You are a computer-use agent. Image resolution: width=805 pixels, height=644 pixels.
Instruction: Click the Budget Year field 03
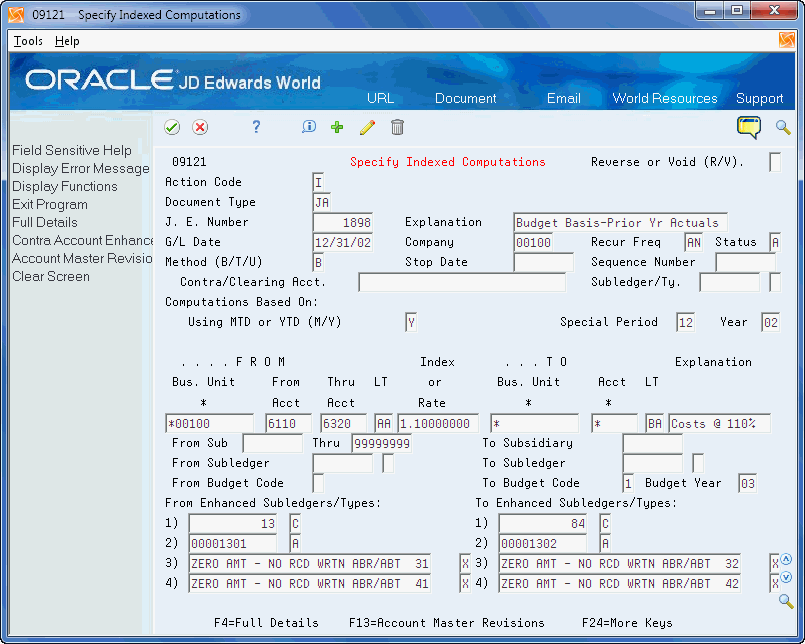click(748, 484)
